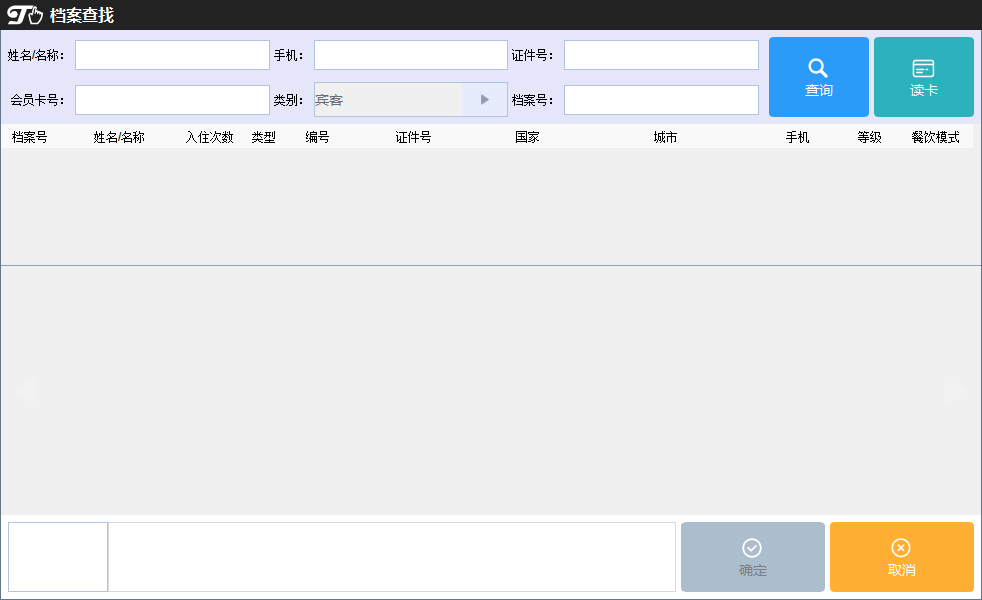
Task: Sort by 入住次数 column header
Action: pos(209,137)
